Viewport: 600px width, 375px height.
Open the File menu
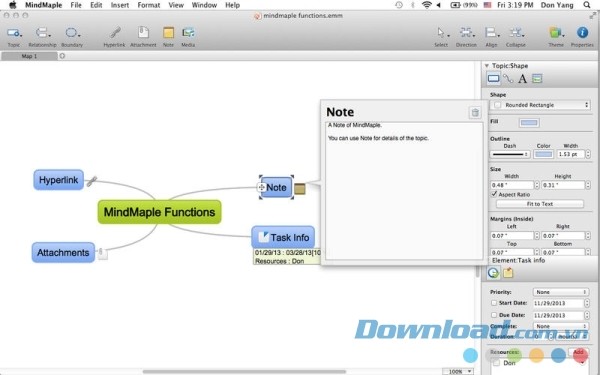(76, 5)
